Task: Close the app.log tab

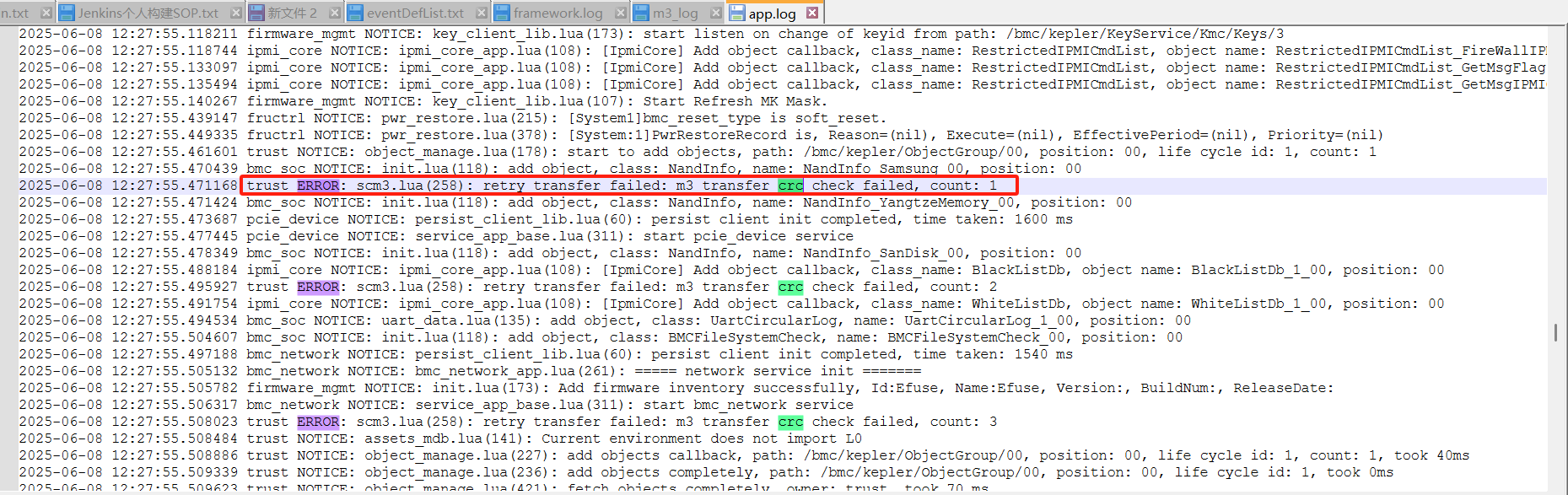Action: click(x=811, y=13)
